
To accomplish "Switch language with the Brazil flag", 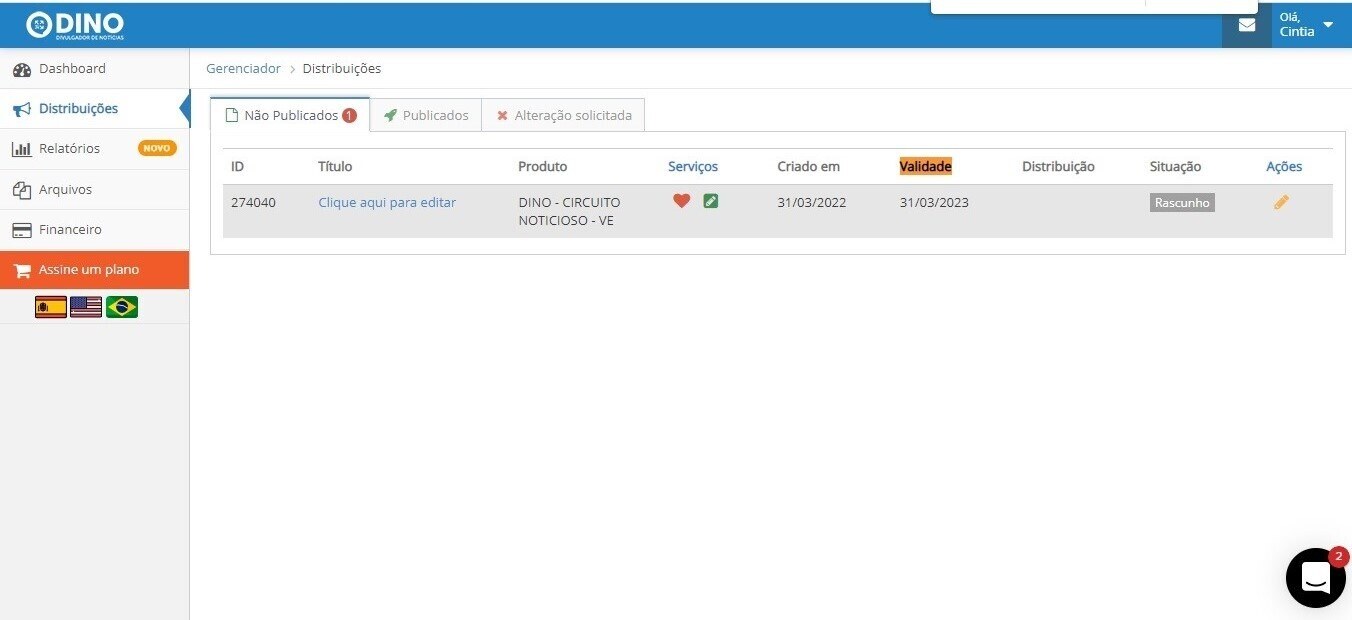I will coord(122,307).
